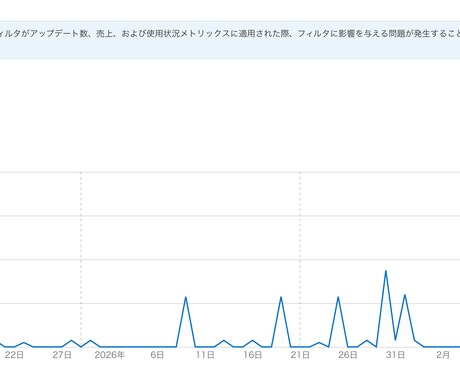Click the chart peak just before 26日
This screenshot has width=460, height=380.
pyautogui.click(x=338, y=297)
